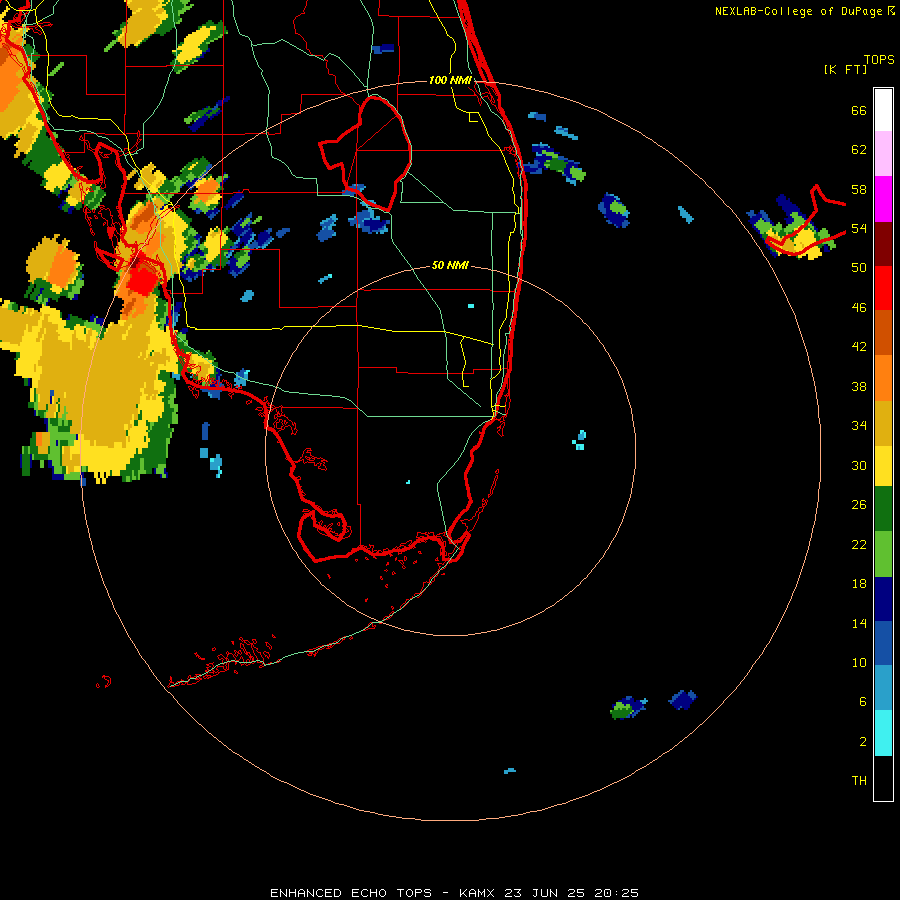The height and width of the screenshot is (900, 900).
Task: Select the dark green legend swatch
Action: (883, 509)
